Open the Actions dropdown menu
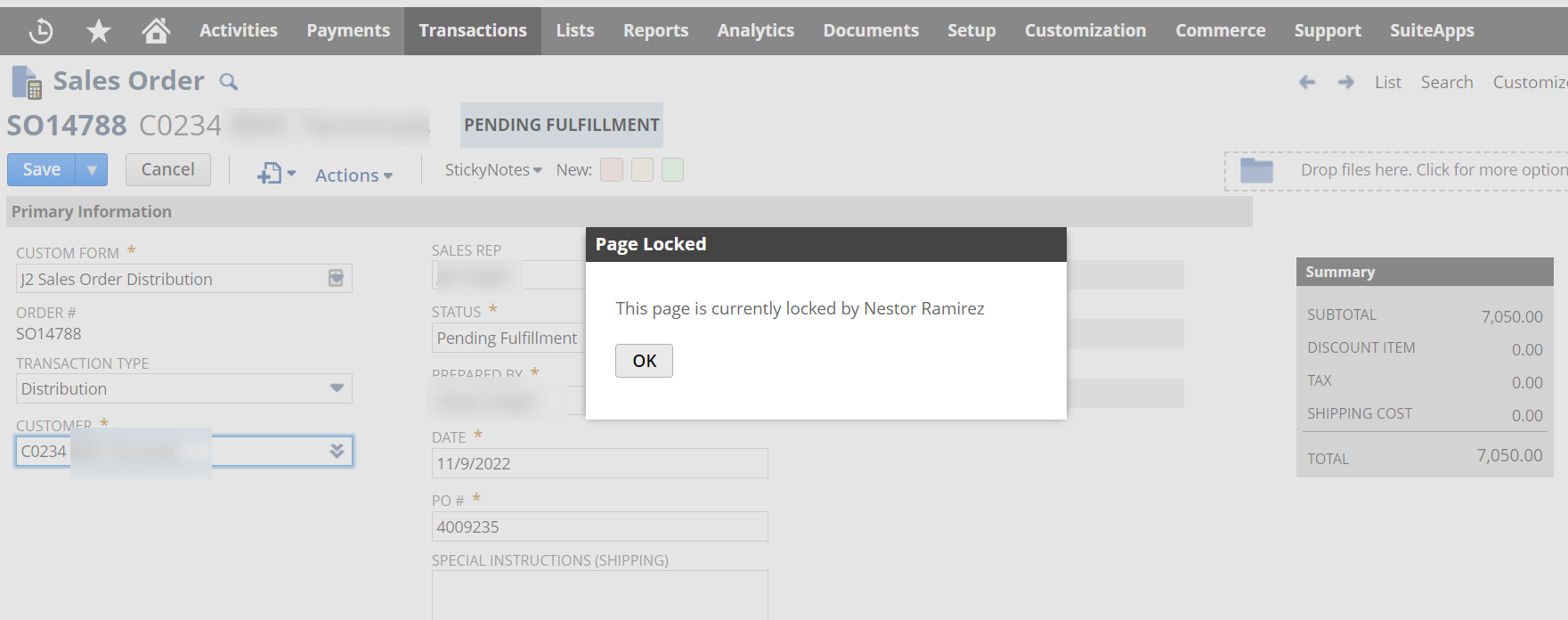 pyautogui.click(x=353, y=175)
